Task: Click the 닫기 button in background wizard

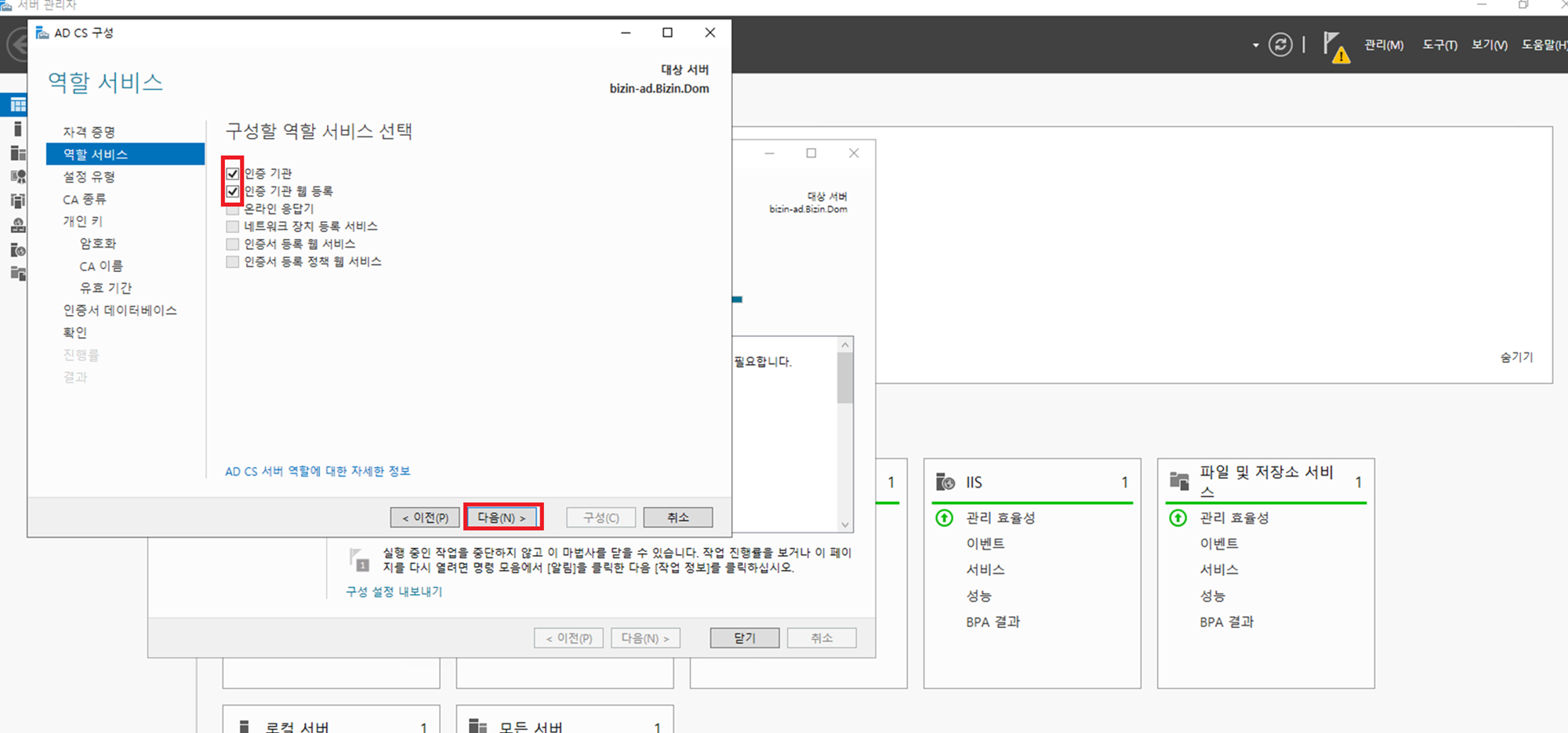Action: (745, 638)
